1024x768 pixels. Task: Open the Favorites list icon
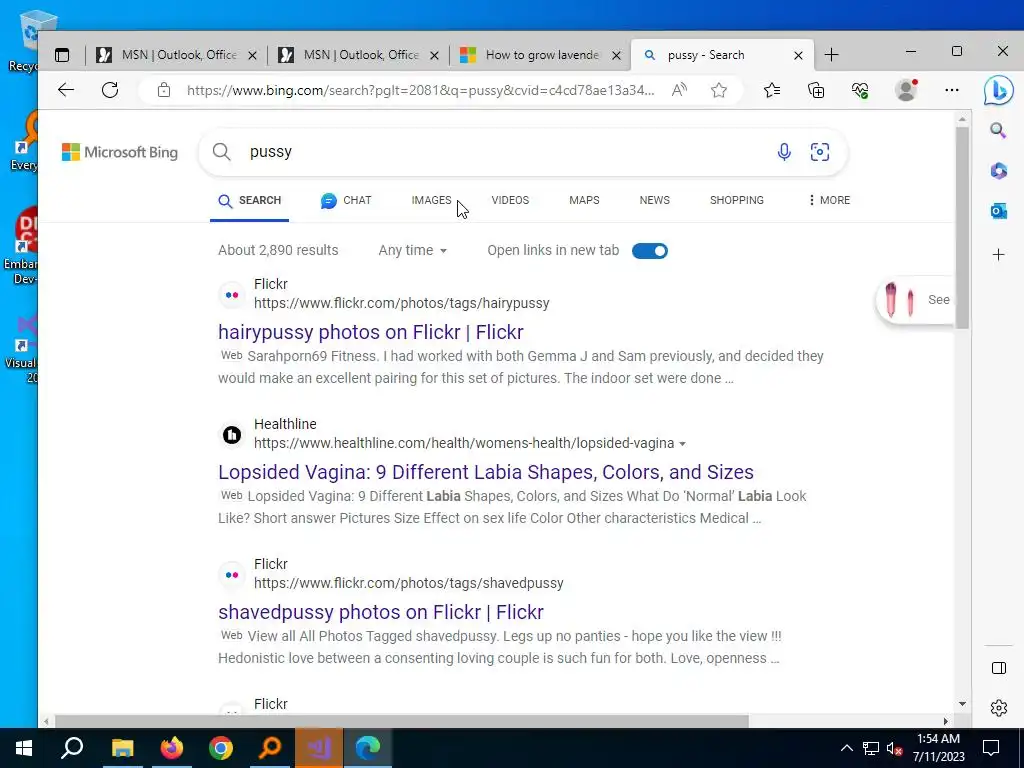(x=772, y=90)
